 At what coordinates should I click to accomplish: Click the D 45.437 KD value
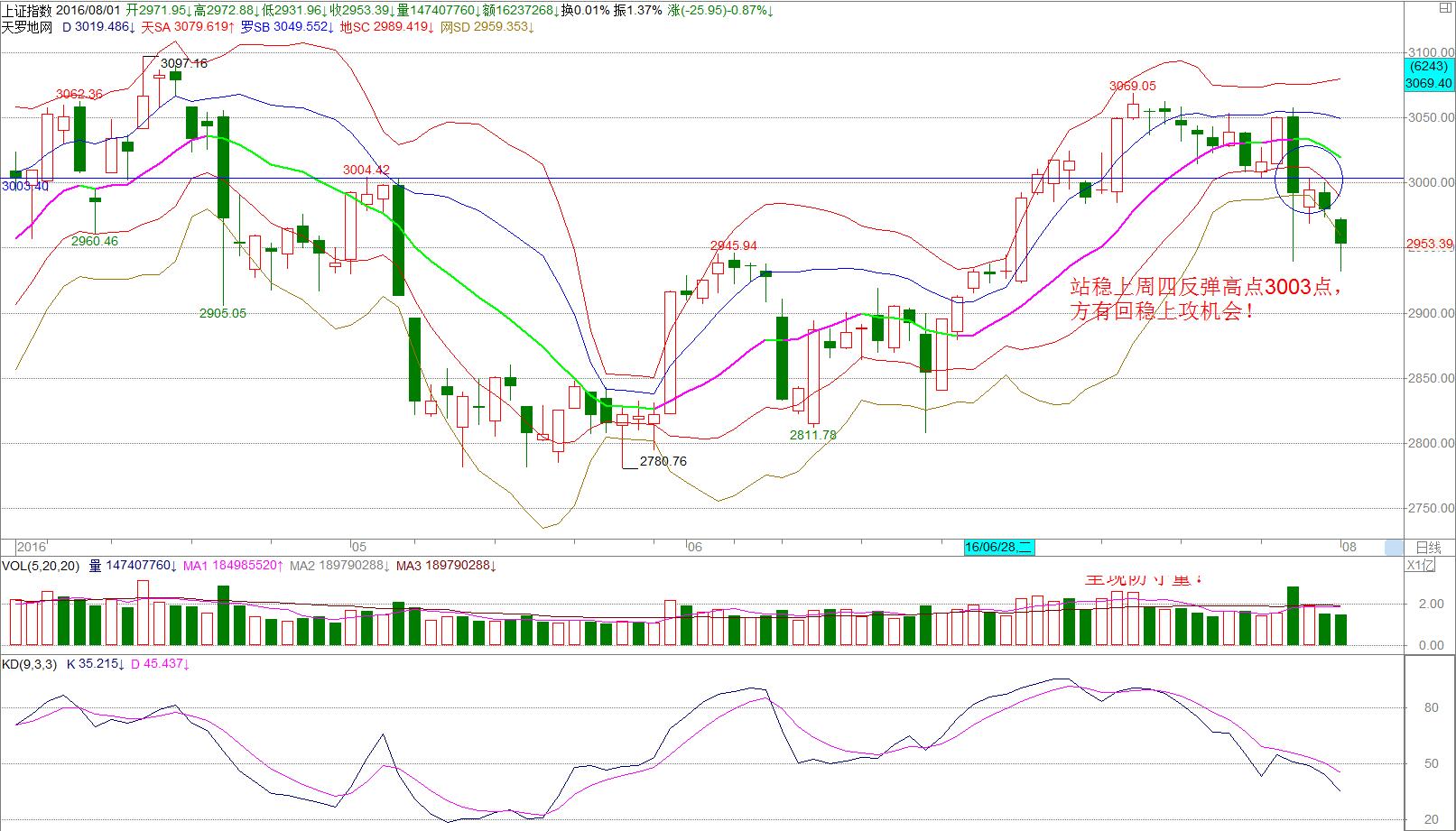(160, 664)
